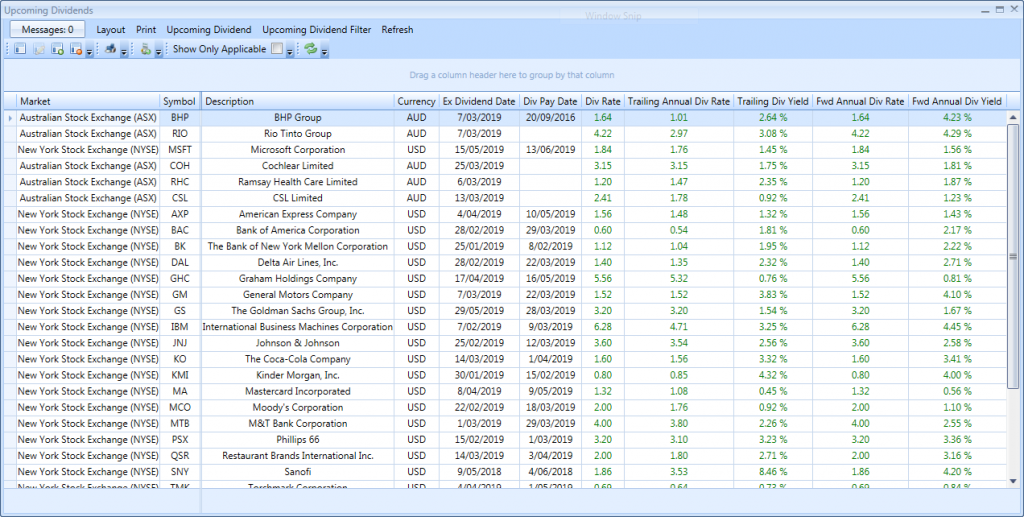Select the RIO symbol cell
Image resolution: width=1024 pixels, height=517 pixels.
[x=180, y=134]
